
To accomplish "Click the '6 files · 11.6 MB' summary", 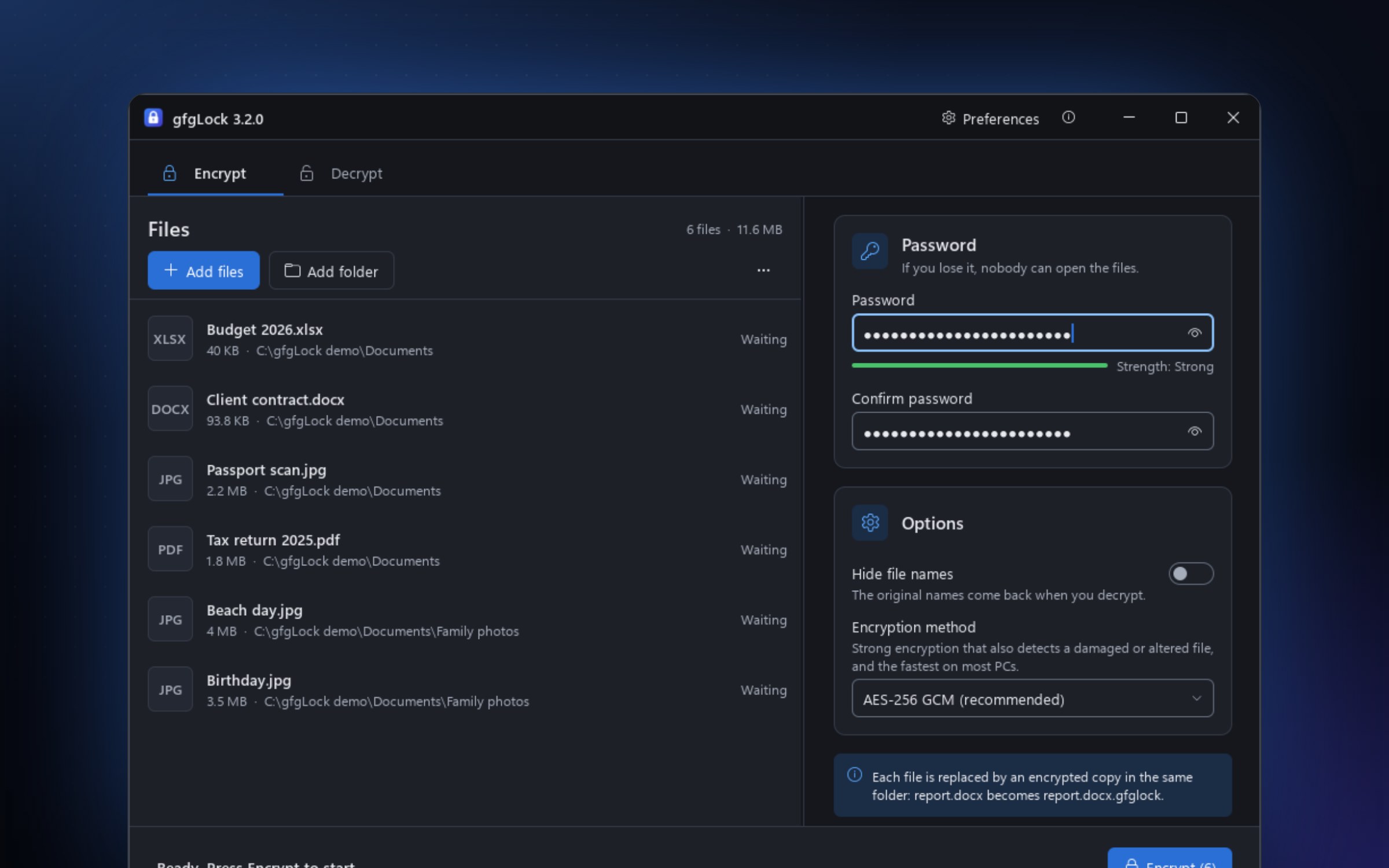I will click(x=734, y=230).
